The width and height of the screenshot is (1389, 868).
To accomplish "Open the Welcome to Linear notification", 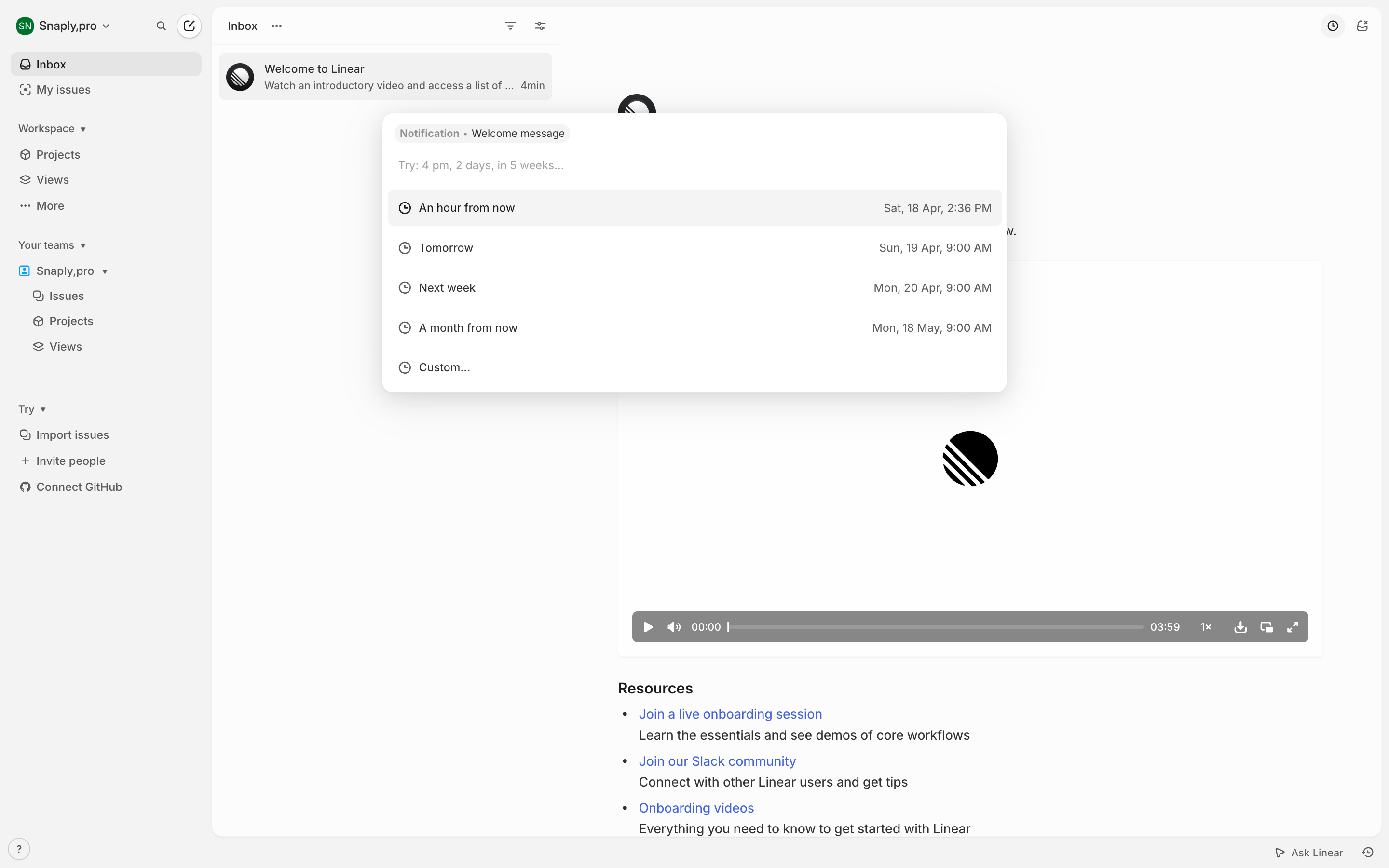I will coord(385,77).
